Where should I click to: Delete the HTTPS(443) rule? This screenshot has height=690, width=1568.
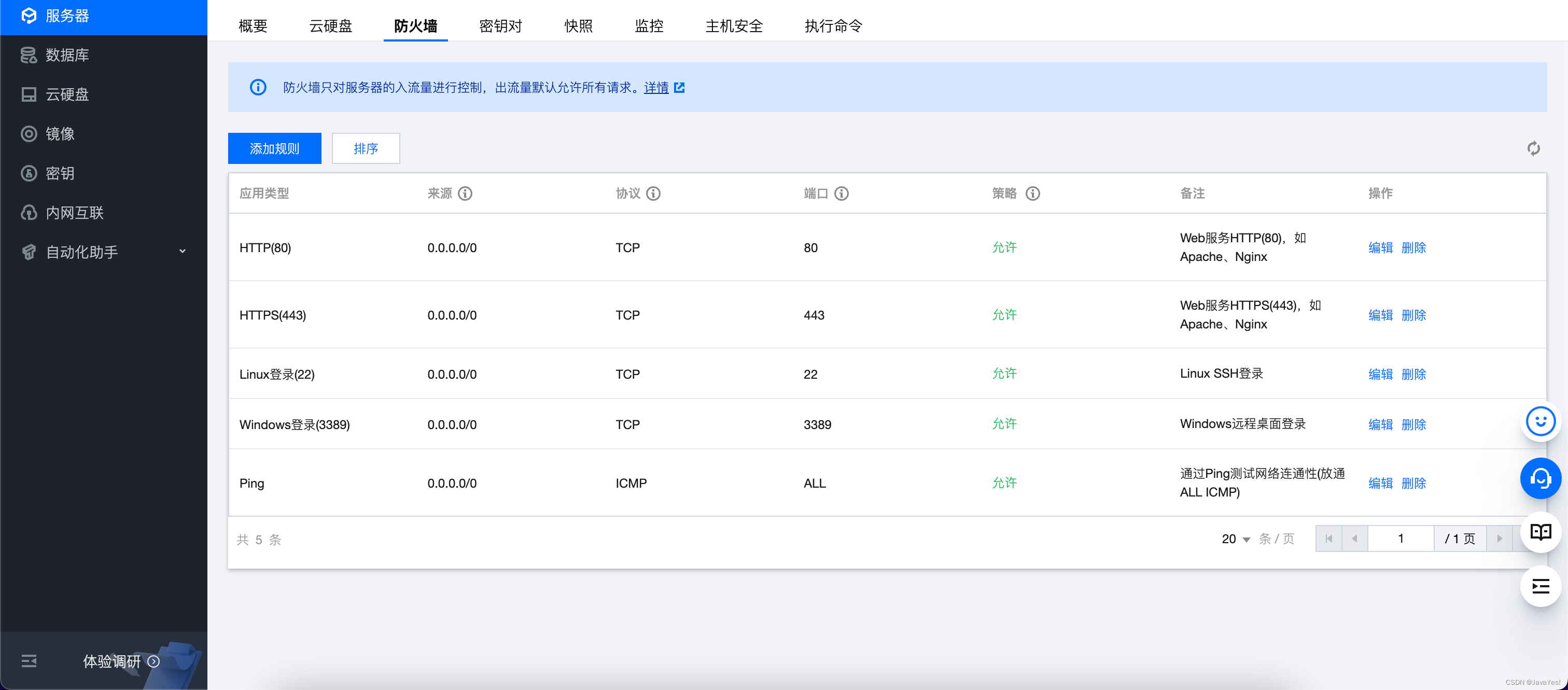click(1413, 315)
